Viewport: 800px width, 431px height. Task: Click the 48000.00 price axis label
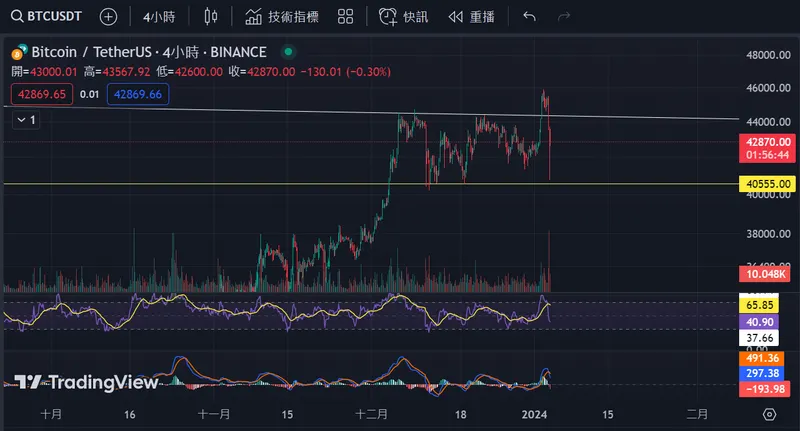[768, 55]
